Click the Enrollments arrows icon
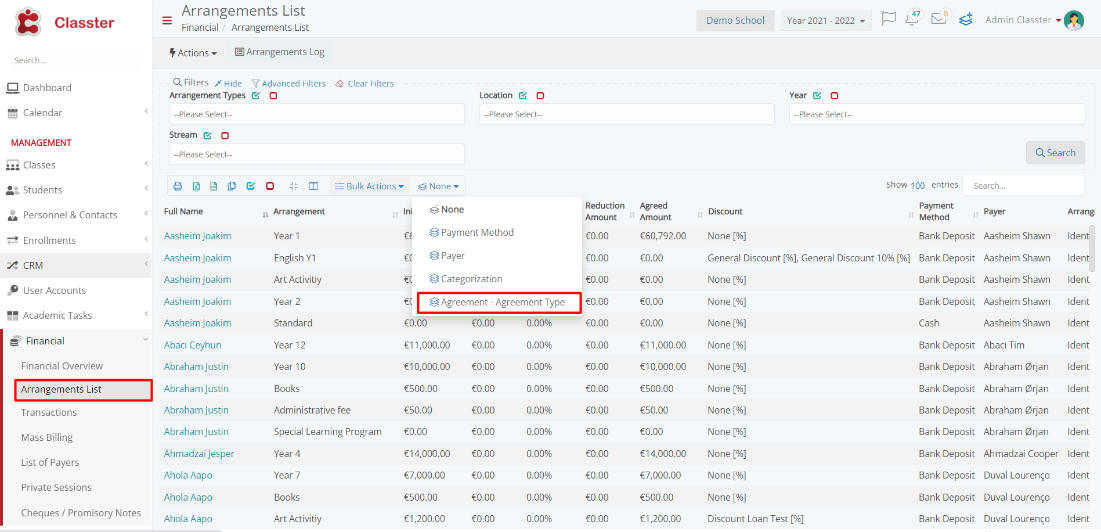This screenshot has height=532, width=1101. coord(13,240)
